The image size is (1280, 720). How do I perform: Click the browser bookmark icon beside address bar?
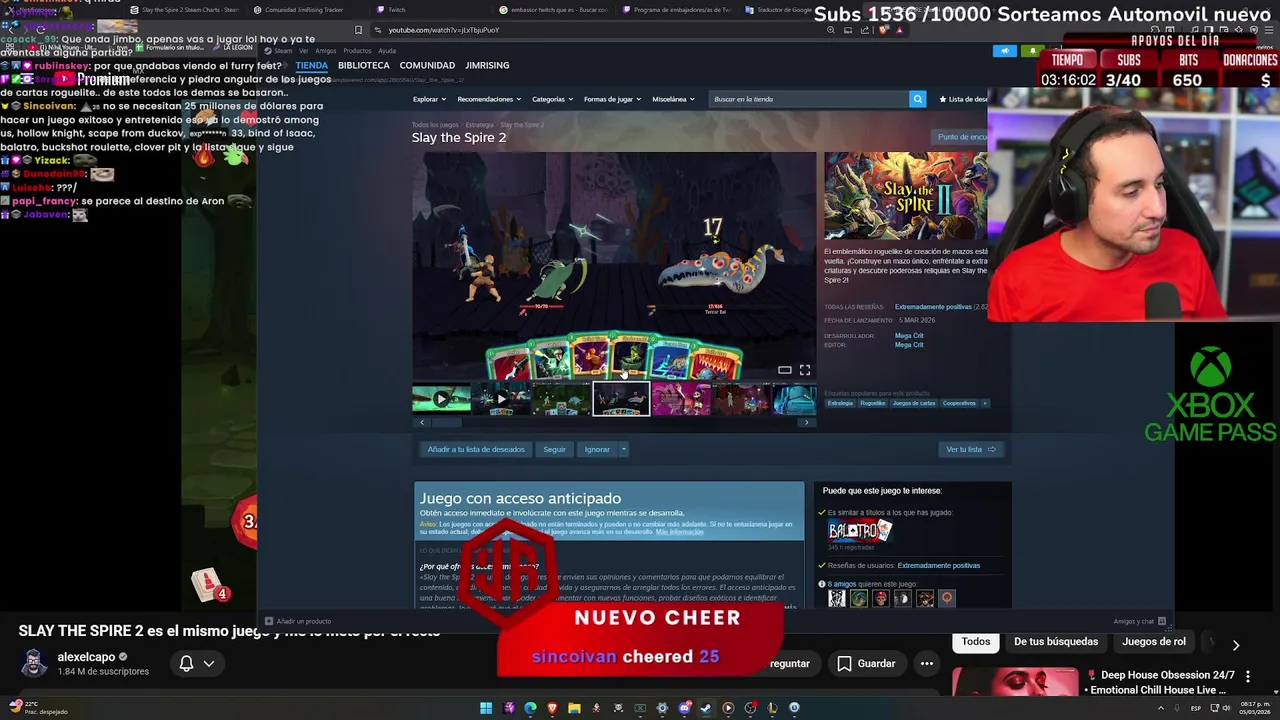pyautogui.click(x=358, y=30)
